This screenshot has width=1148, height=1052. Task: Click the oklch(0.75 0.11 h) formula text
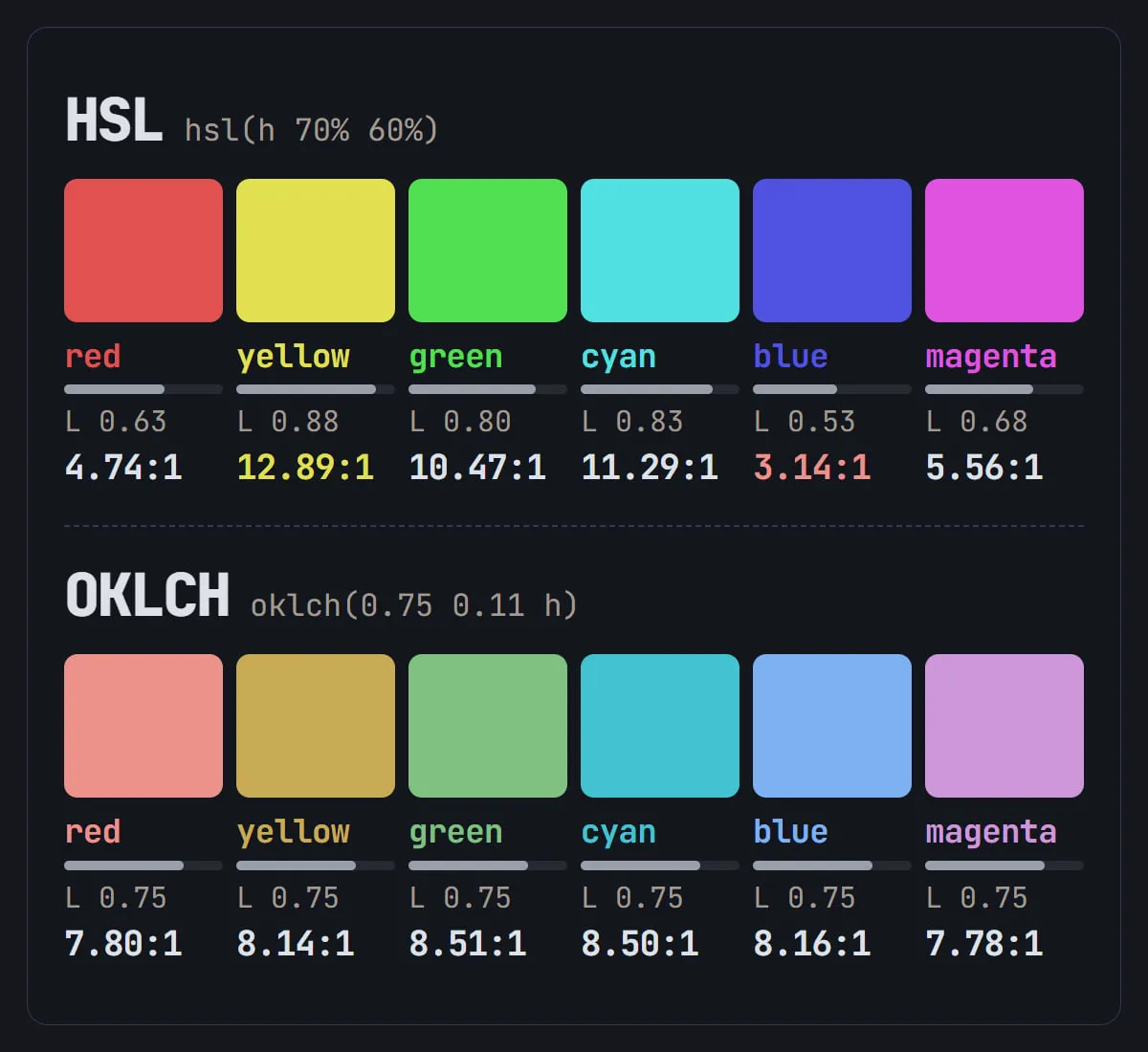pyautogui.click(x=414, y=604)
